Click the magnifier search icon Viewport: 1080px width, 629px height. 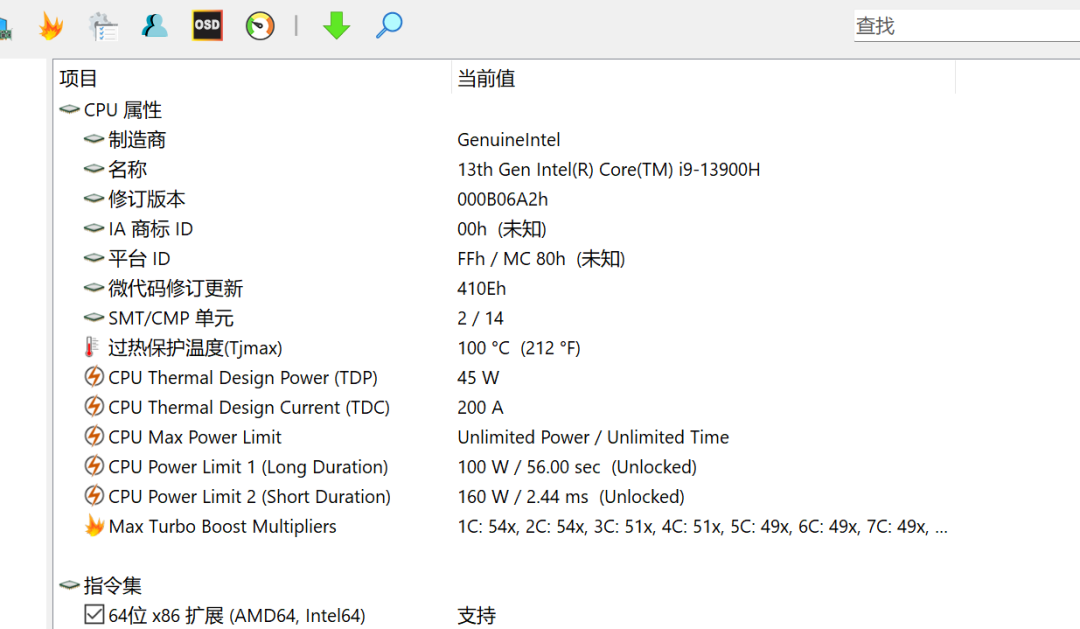(x=388, y=25)
